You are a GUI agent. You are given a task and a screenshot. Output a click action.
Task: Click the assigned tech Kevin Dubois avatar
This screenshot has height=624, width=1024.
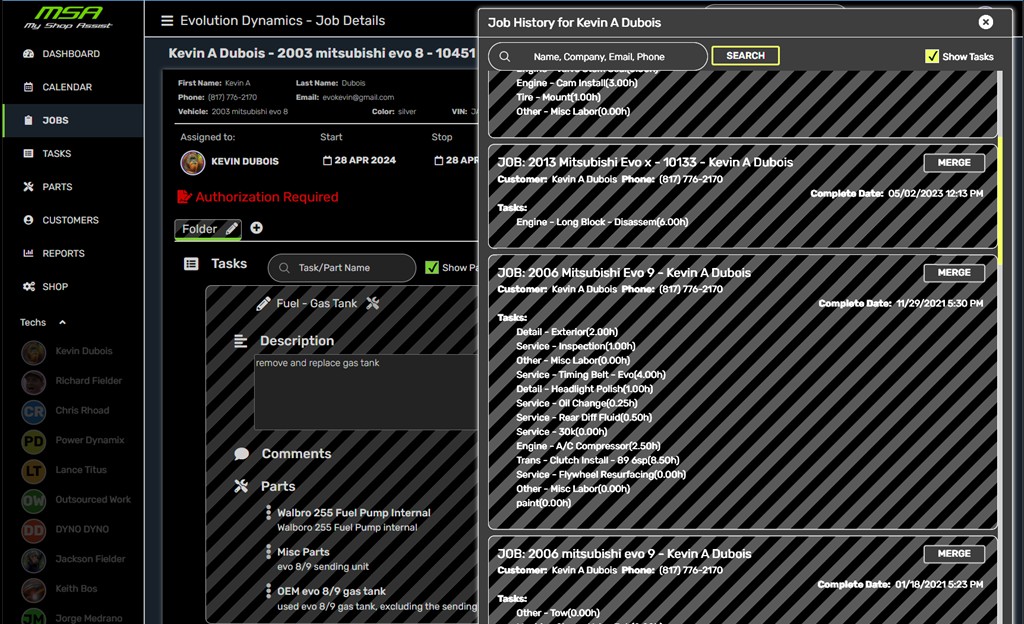click(193, 162)
